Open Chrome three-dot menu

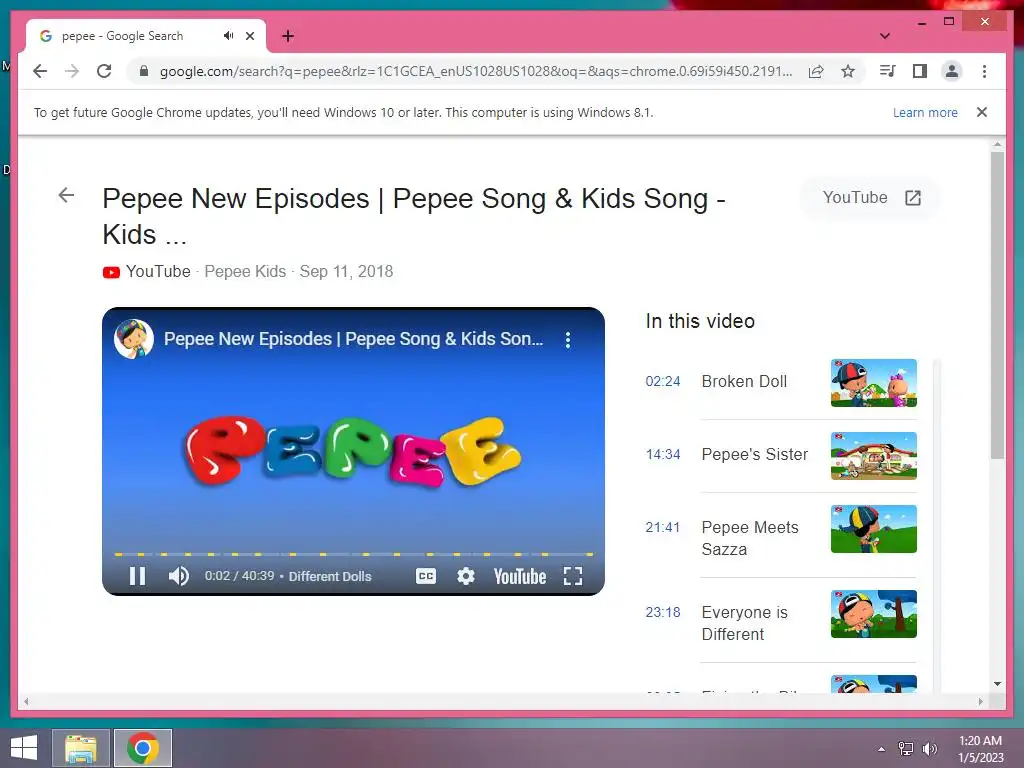click(984, 71)
